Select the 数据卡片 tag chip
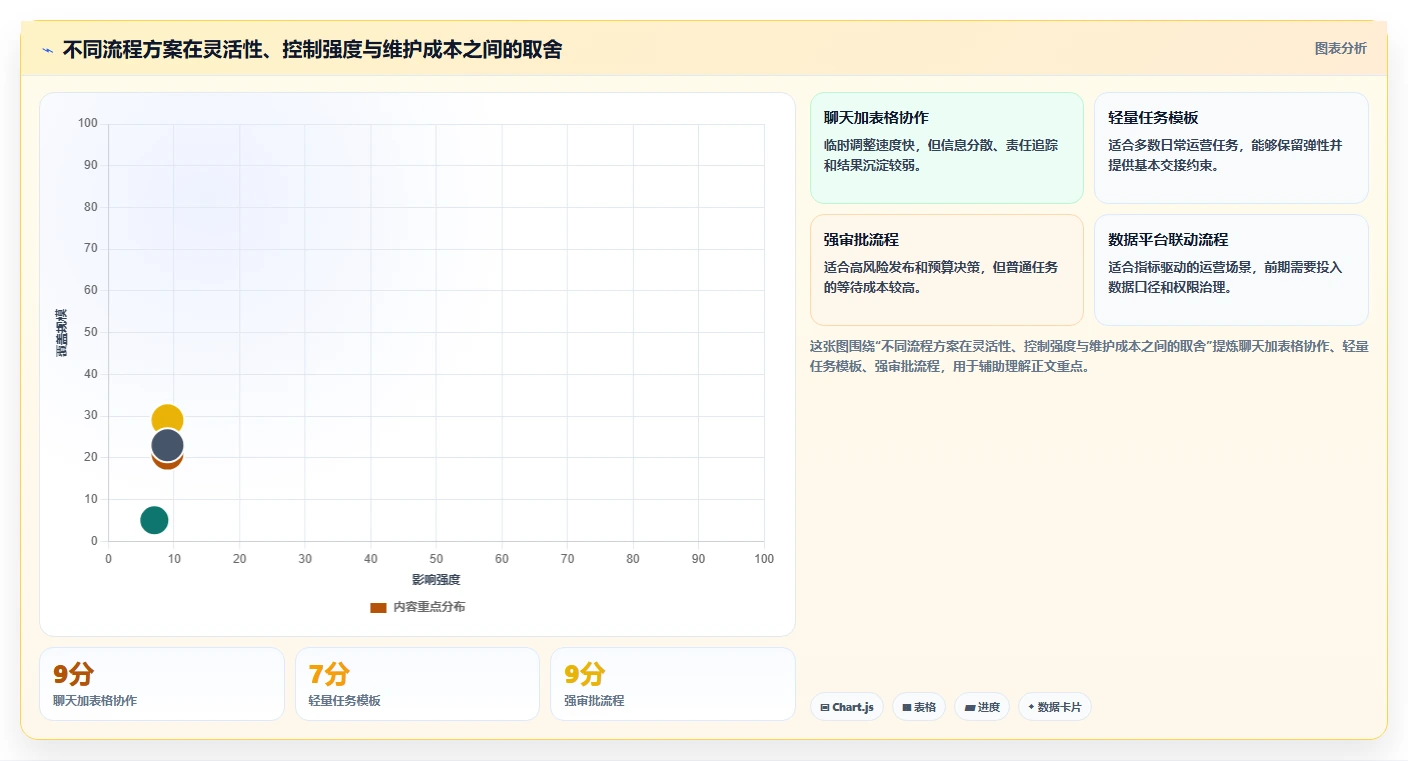This screenshot has height=761, width=1408. (1055, 707)
